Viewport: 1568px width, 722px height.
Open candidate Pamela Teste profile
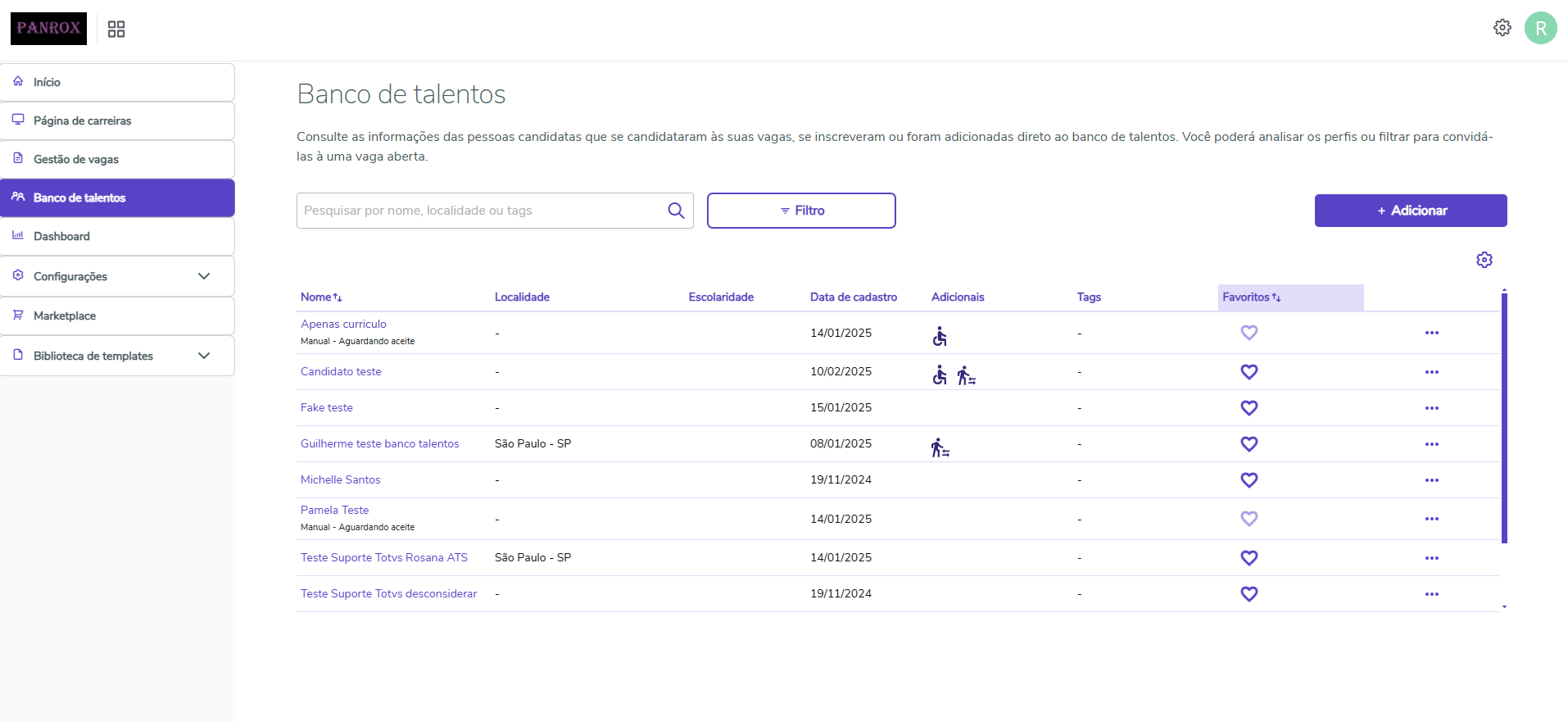(x=335, y=510)
